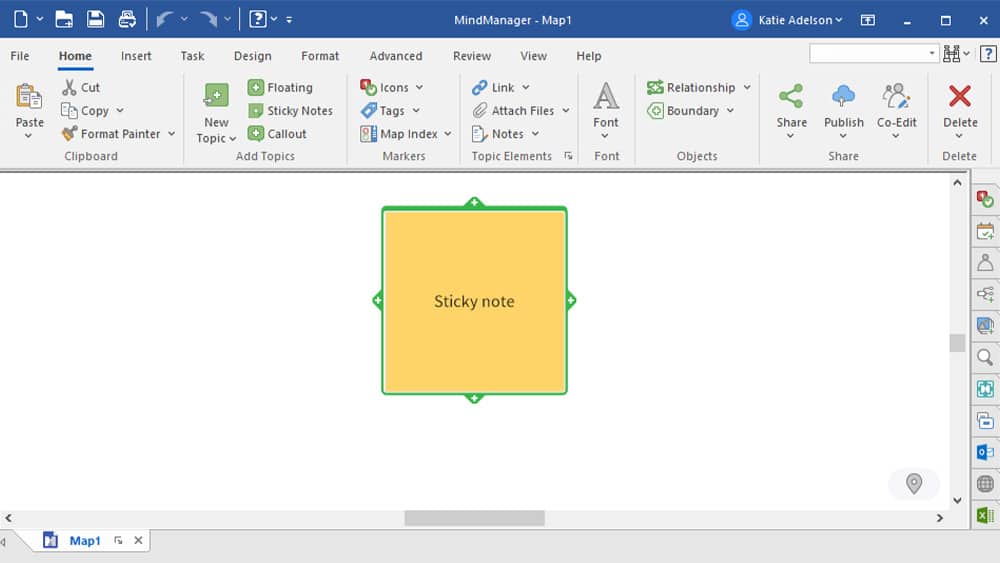Cut the selected sticky note
1000x563 pixels.
(x=81, y=87)
